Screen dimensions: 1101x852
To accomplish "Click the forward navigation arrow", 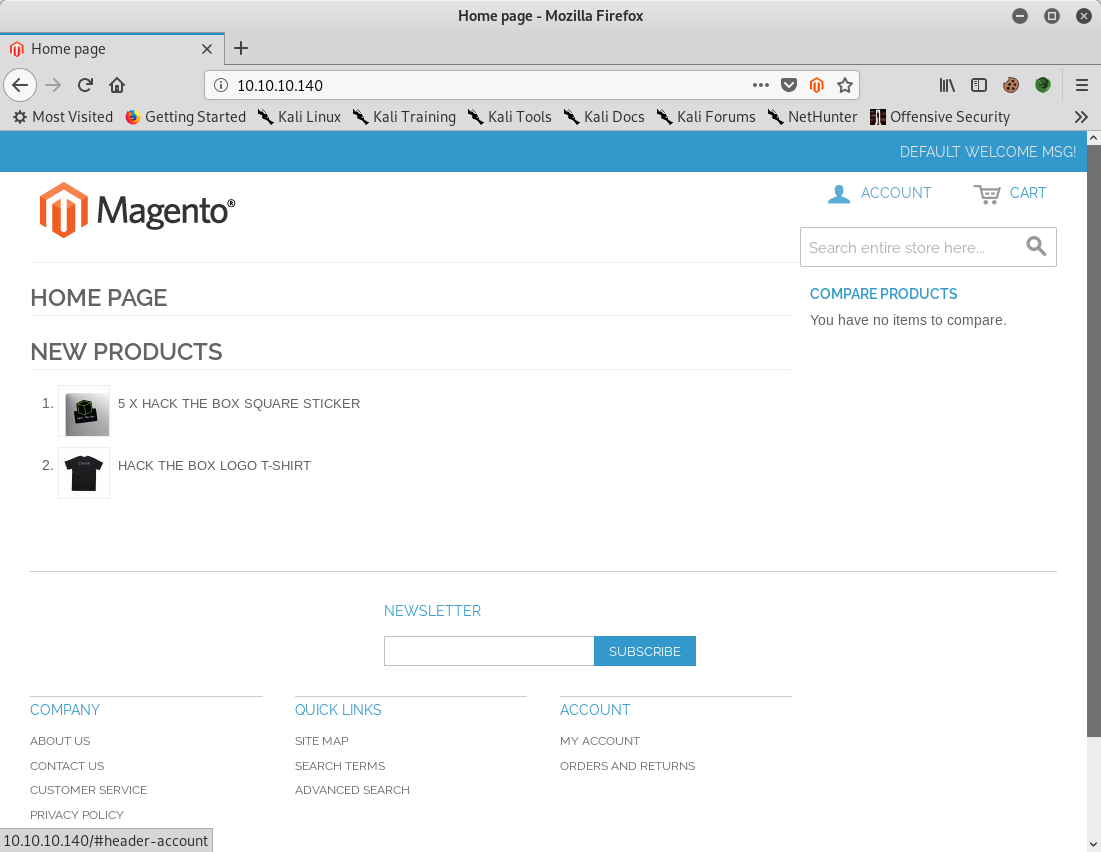I will [53, 85].
